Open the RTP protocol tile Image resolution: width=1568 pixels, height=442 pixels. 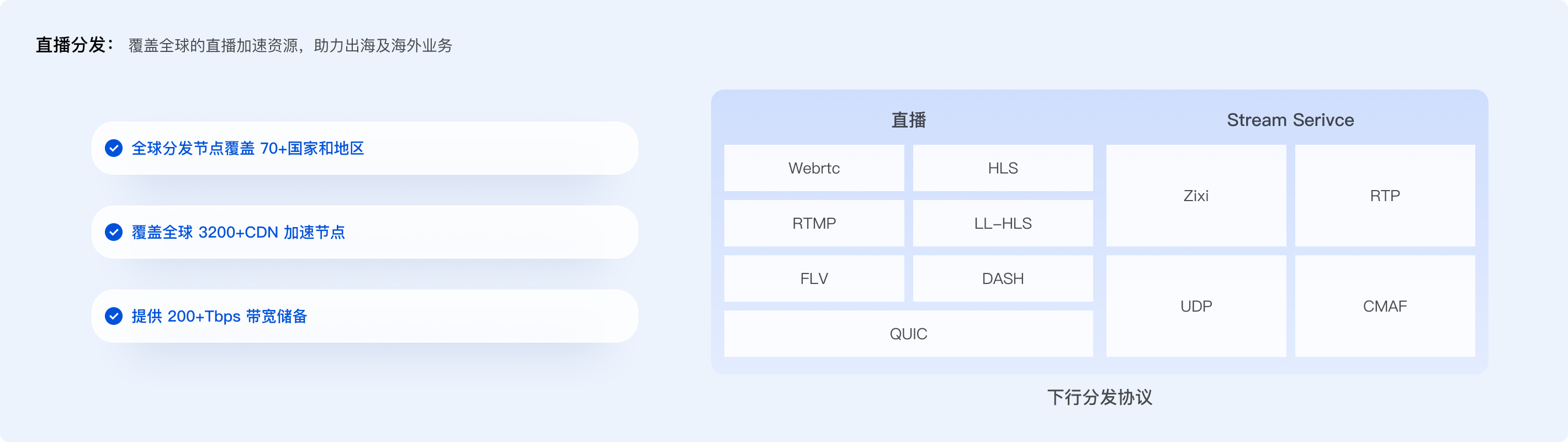(x=1385, y=196)
